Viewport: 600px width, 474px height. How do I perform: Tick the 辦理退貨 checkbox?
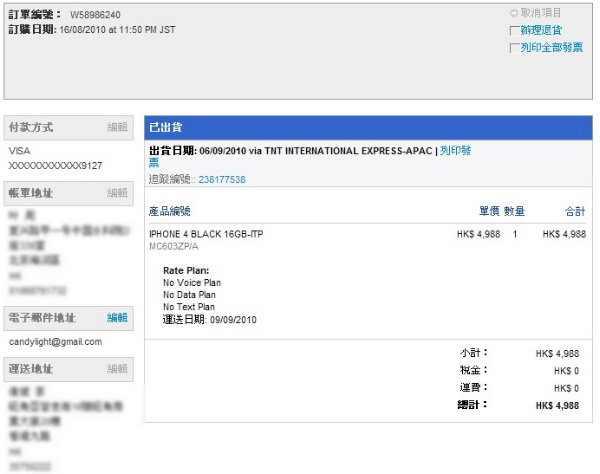click(x=514, y=31)
